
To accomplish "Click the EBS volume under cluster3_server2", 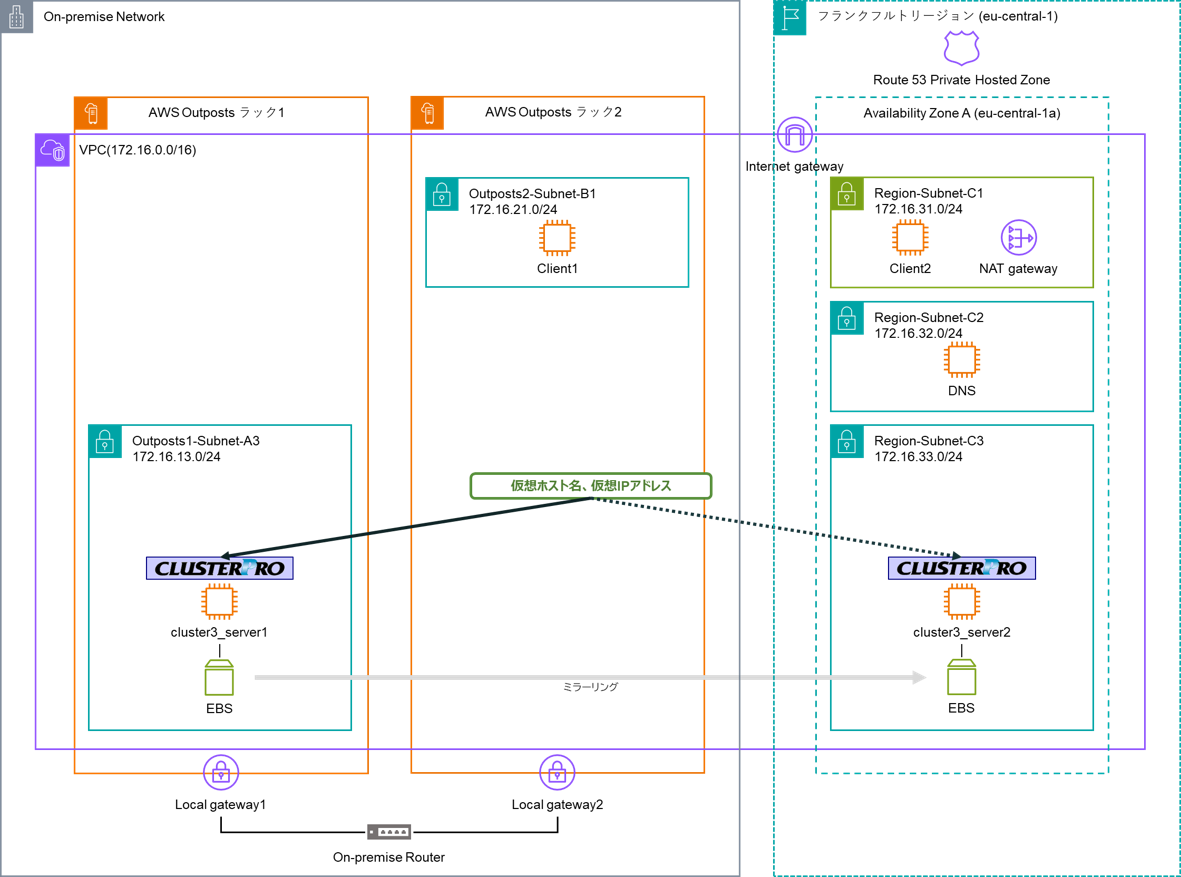I will (x=961, y=678).
